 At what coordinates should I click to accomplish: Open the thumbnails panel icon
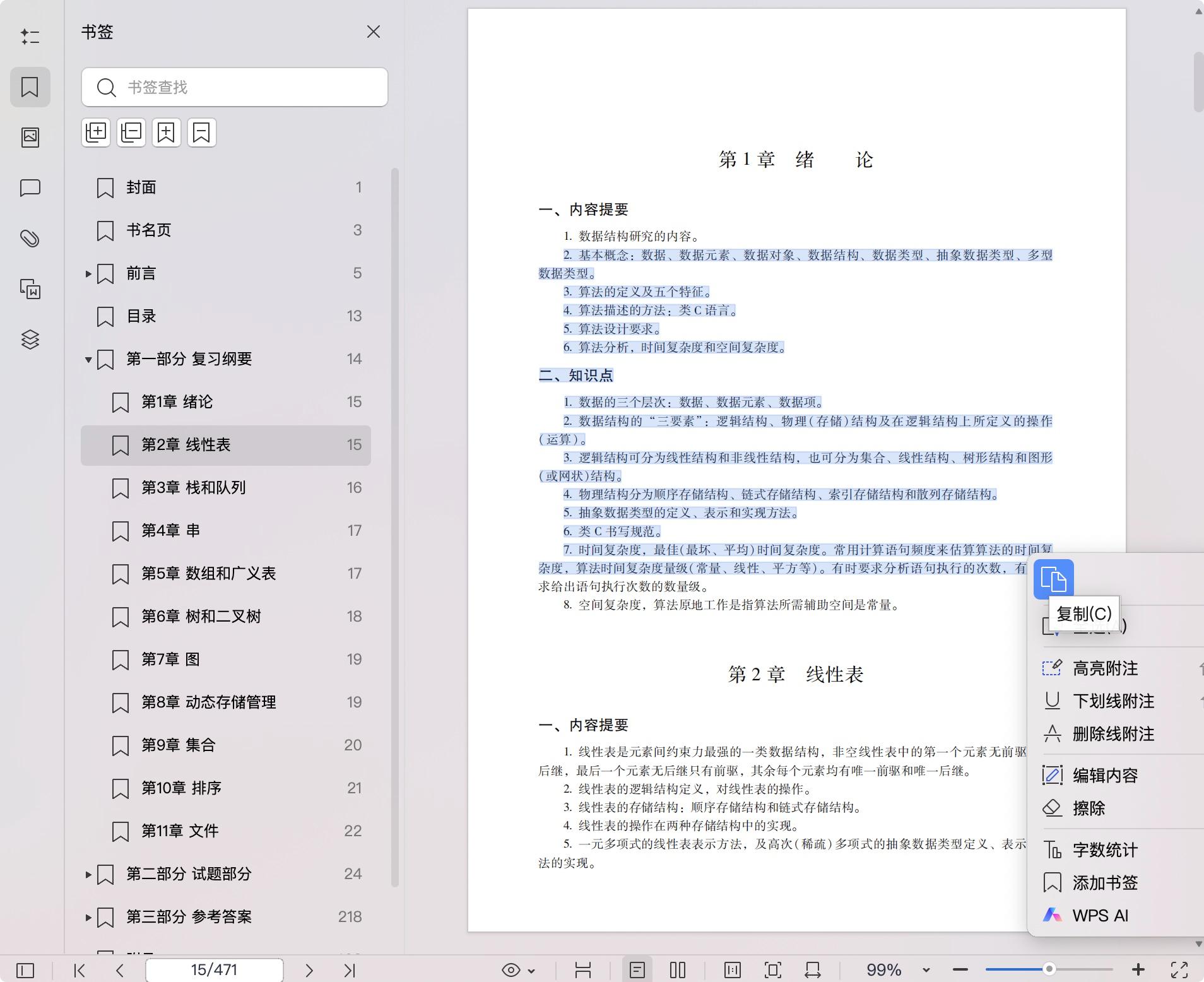click(x=30, y=137)
